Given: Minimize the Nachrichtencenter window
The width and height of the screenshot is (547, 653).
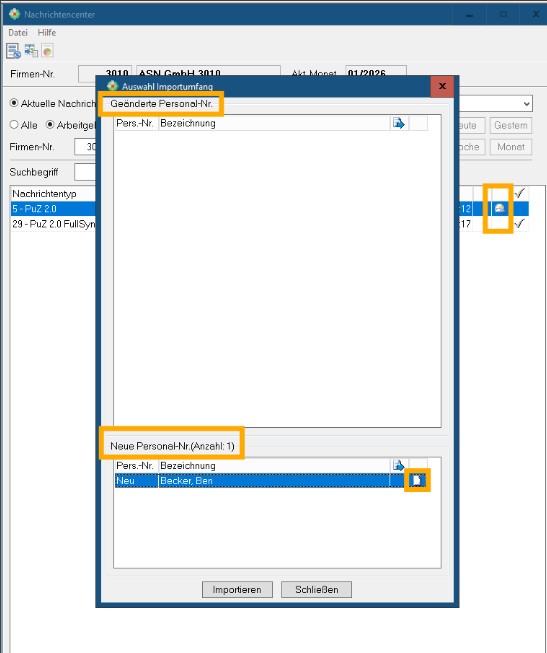Looking at the screenshot, I should (470, 15).
